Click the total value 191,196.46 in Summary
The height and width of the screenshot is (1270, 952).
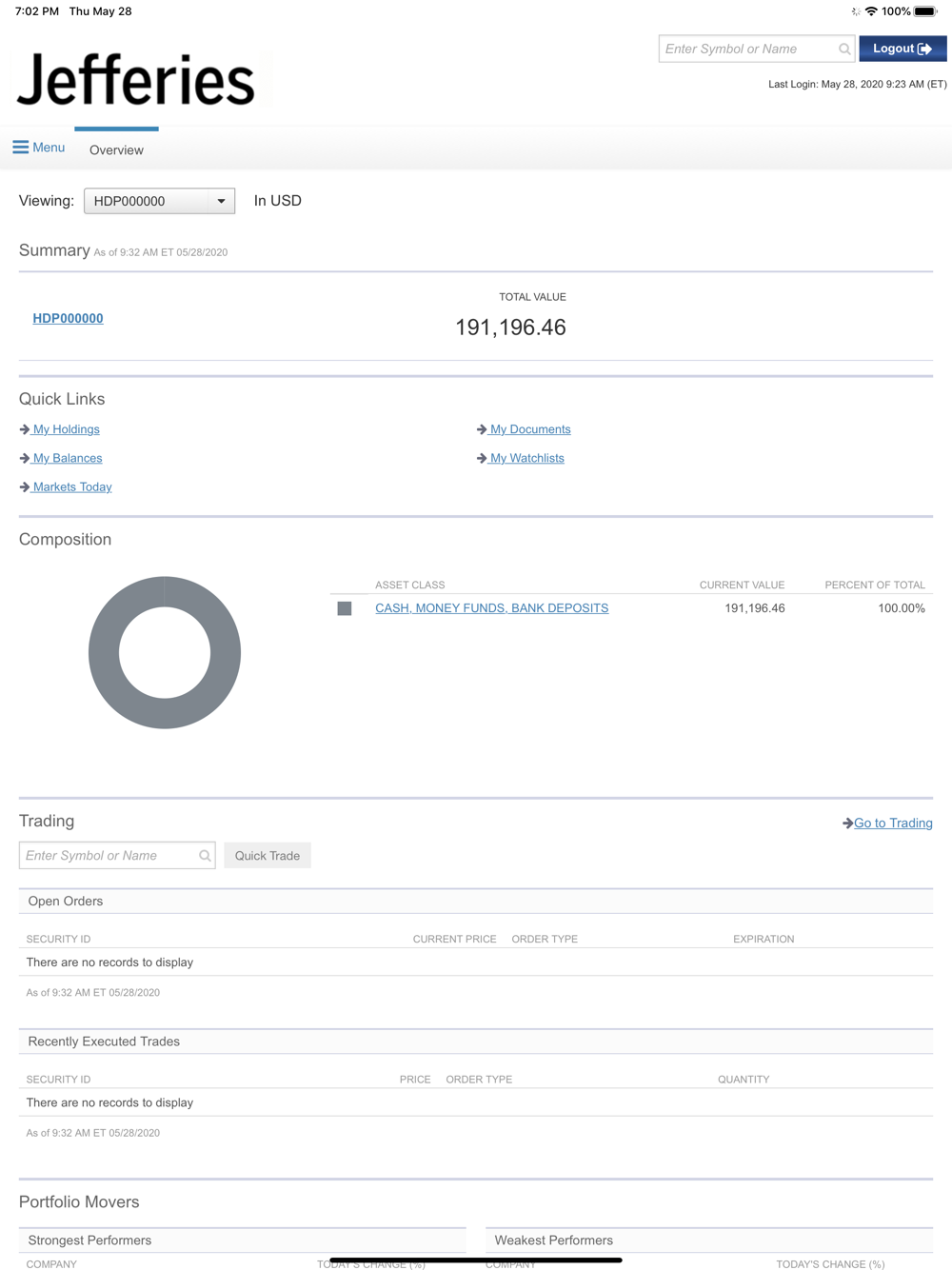tap(510, 327)
